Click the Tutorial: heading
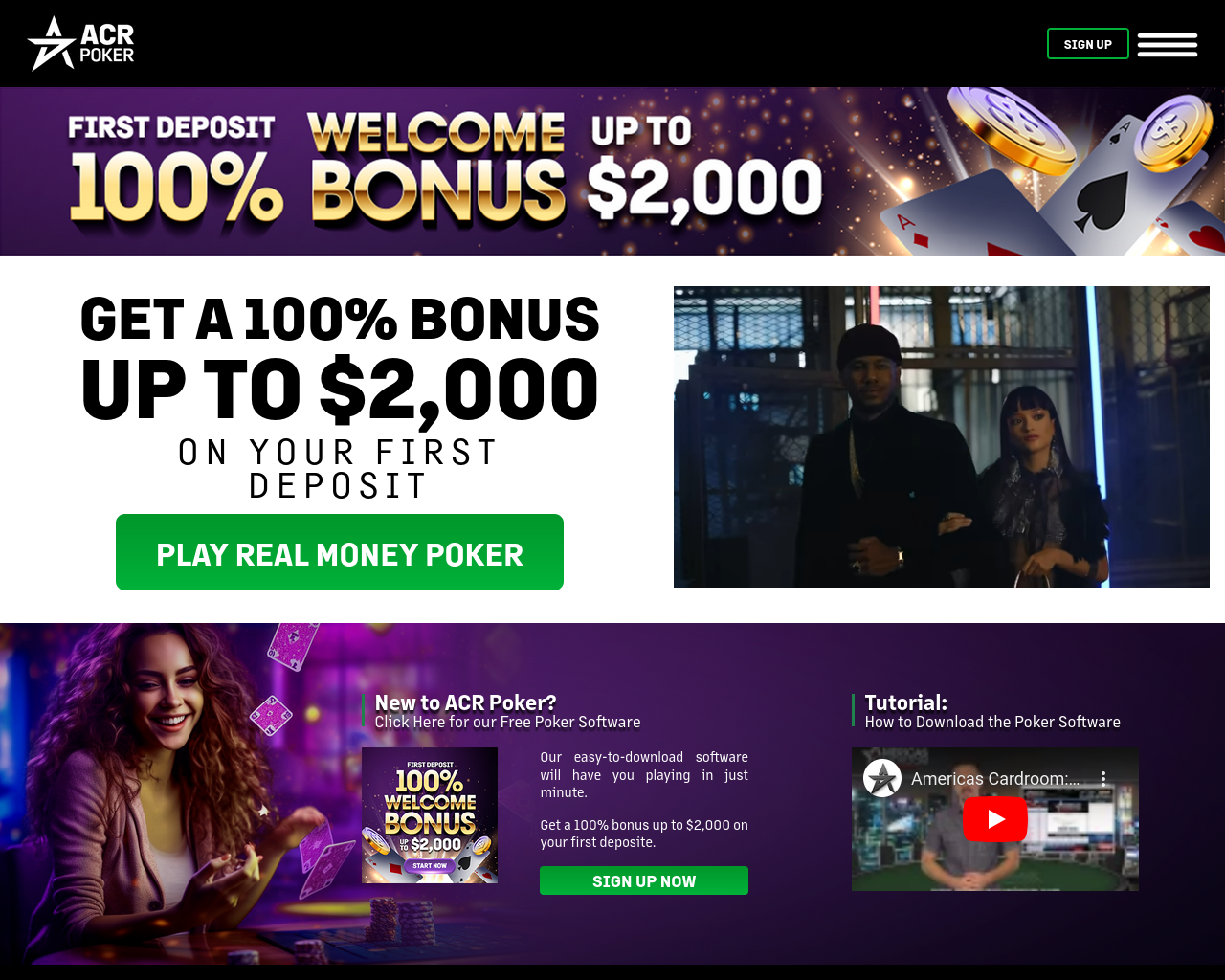 (x=905, y=702)
